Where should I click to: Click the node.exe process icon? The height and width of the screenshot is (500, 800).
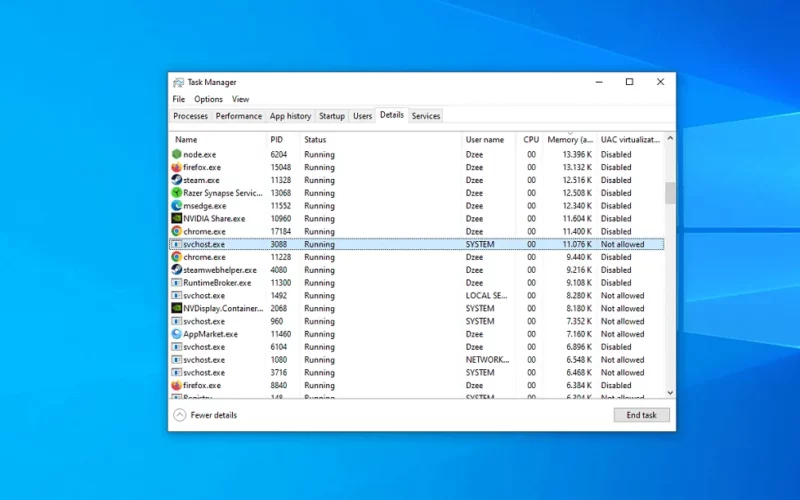tap(177, 154)
